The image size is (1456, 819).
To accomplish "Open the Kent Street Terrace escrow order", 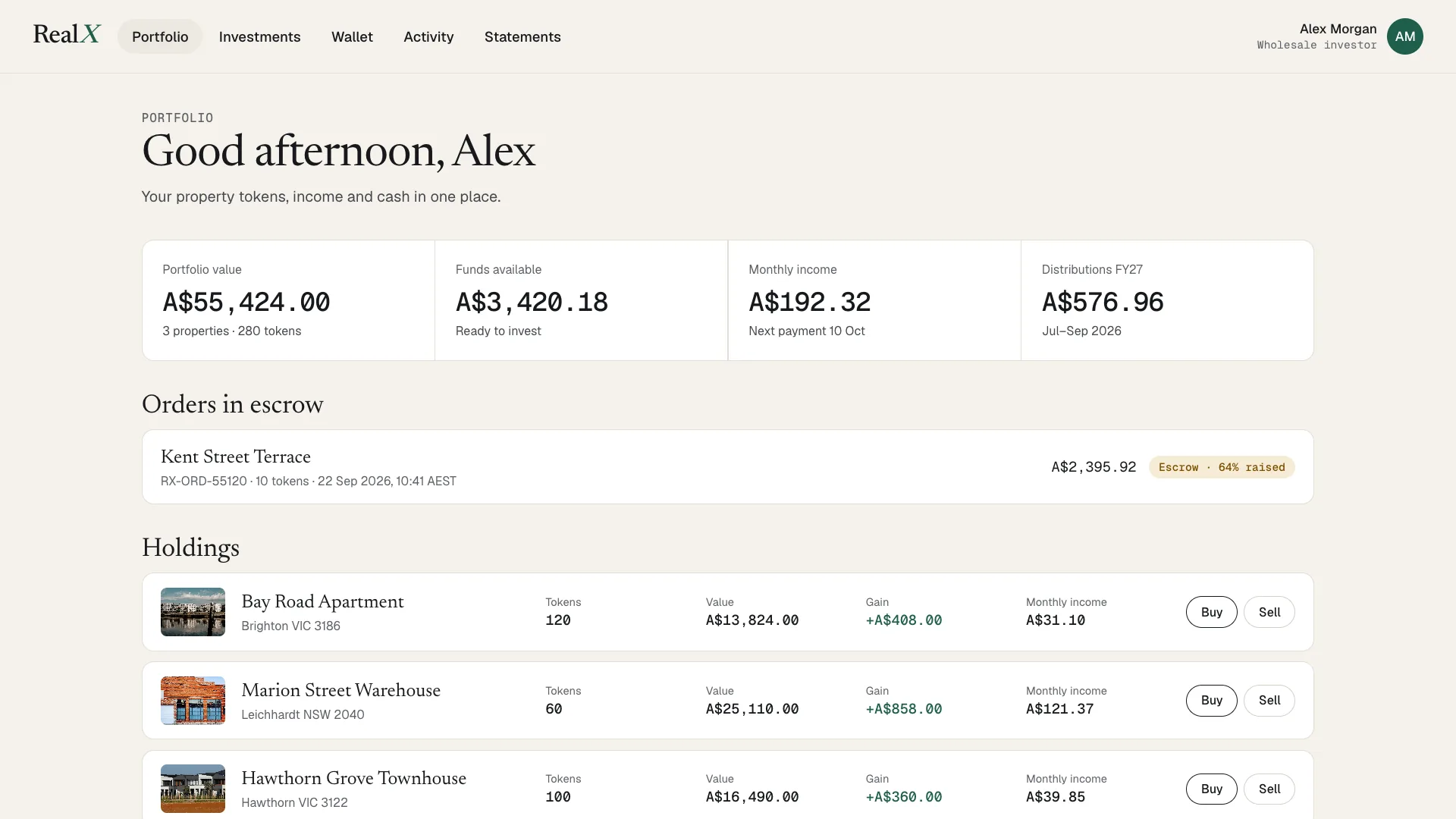I will click(x=727, y=467).
